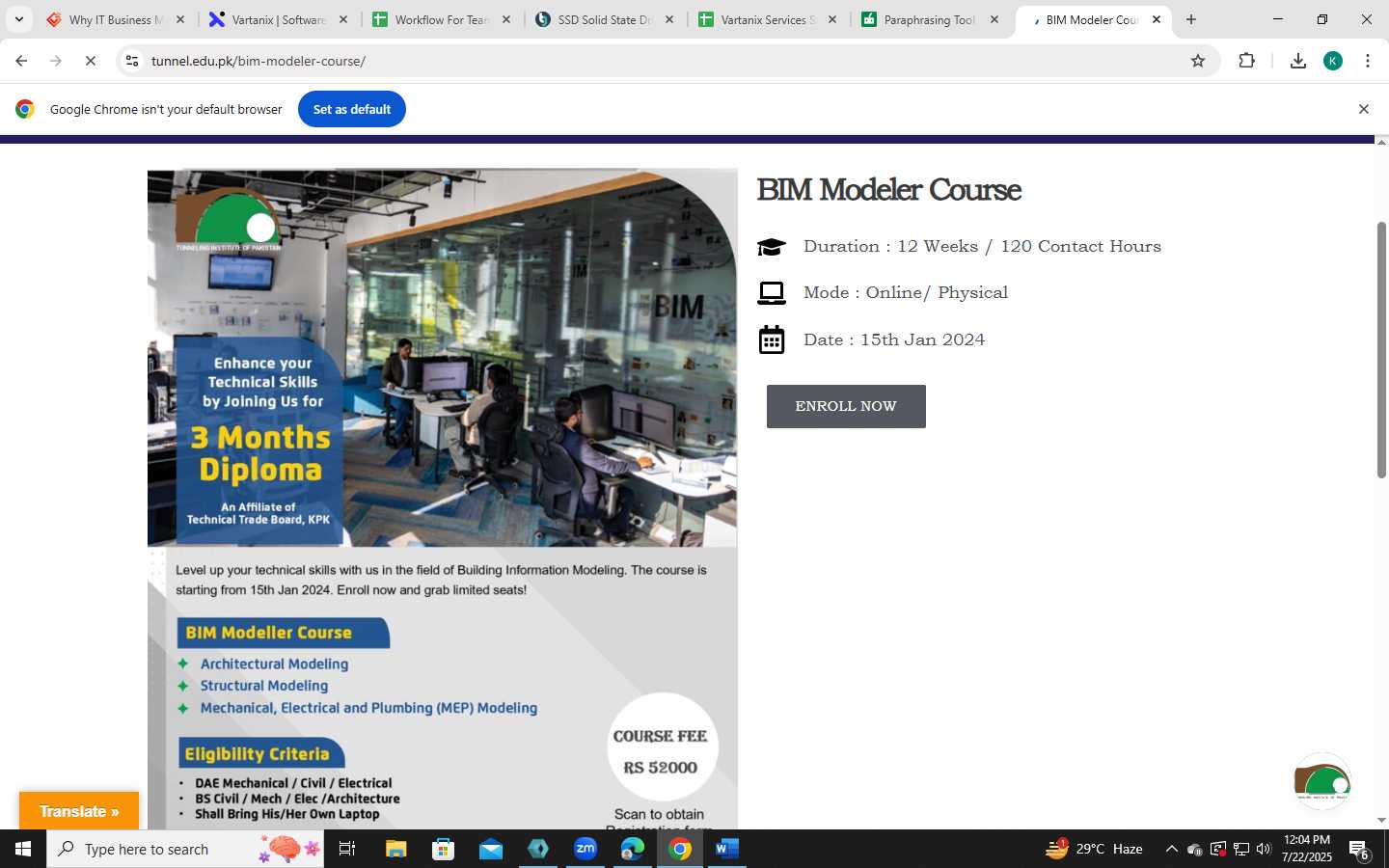Image resolution: width=1389 pixels, height=868 pixels.
Task: Set Chrome as default browser
Action: click(352, 109)
